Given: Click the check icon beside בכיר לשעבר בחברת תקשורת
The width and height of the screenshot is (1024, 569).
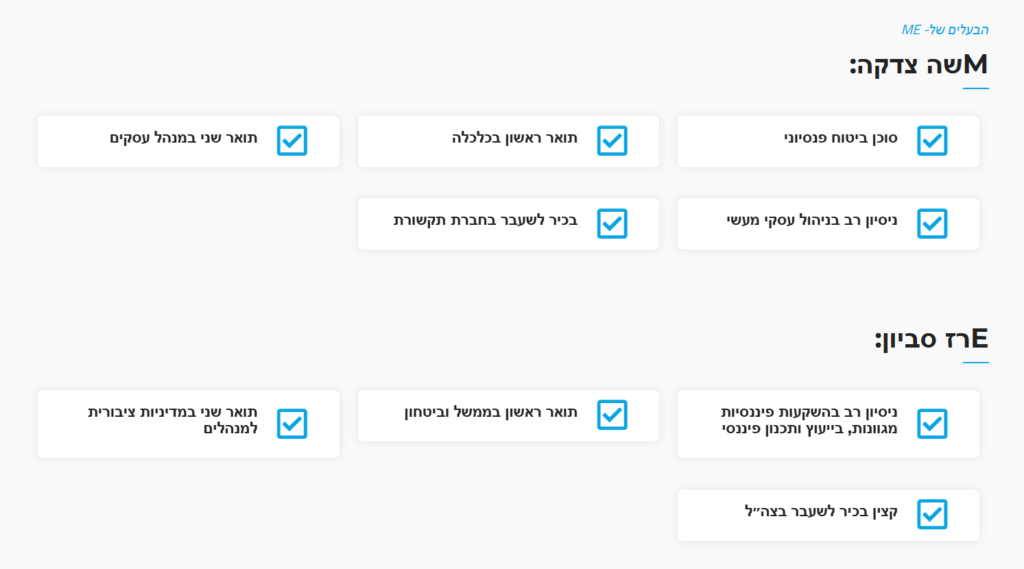Looking at the screenshot, I should (x=612, y=223).
